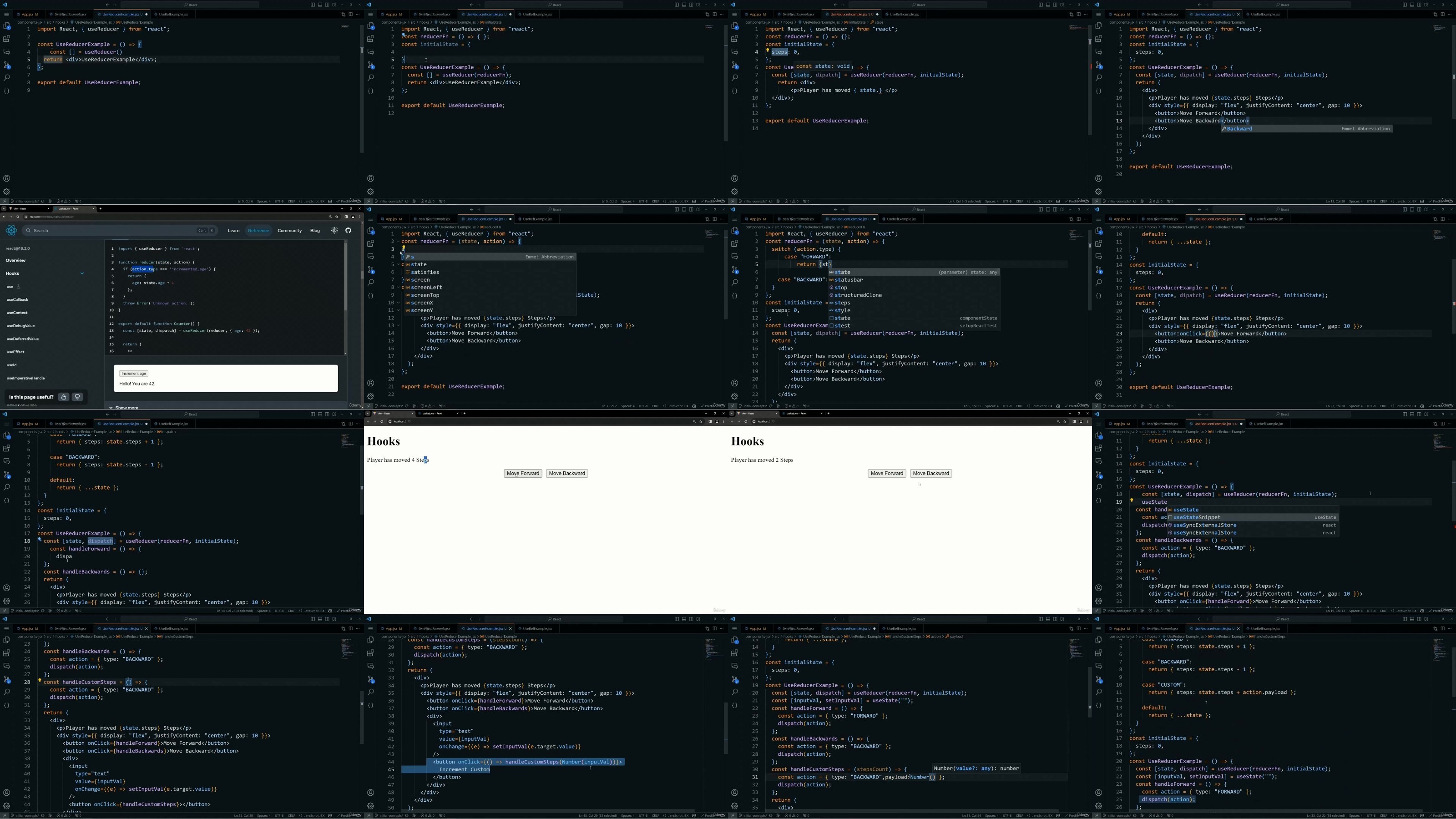Screen dimensions: 1456x819
Task: Open the Learn nav item
Action: click(233, 231)
